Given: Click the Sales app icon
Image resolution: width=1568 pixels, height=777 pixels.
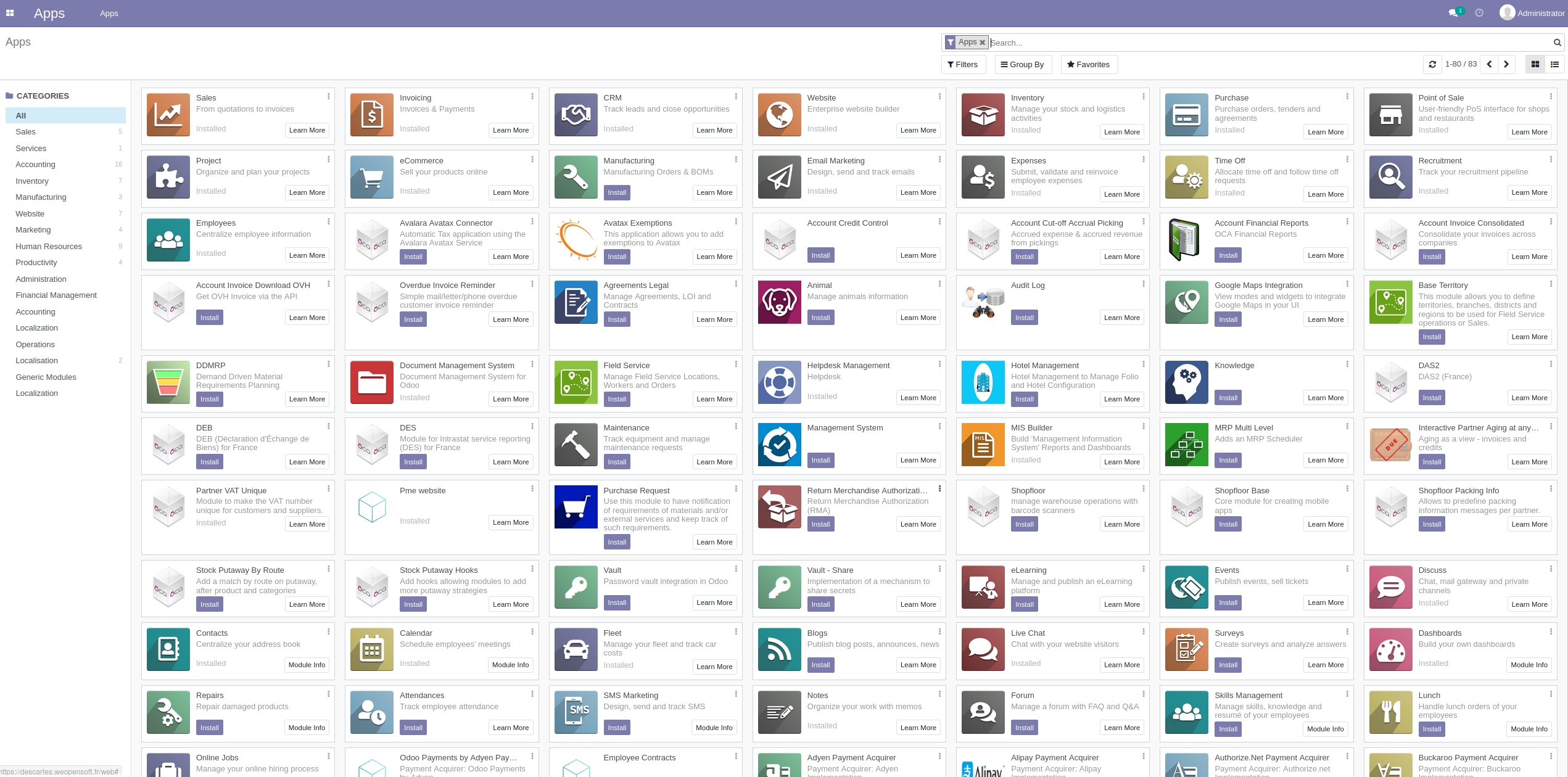Looking at the screenshot, I should pyautogui.click(x=168, y=115).
